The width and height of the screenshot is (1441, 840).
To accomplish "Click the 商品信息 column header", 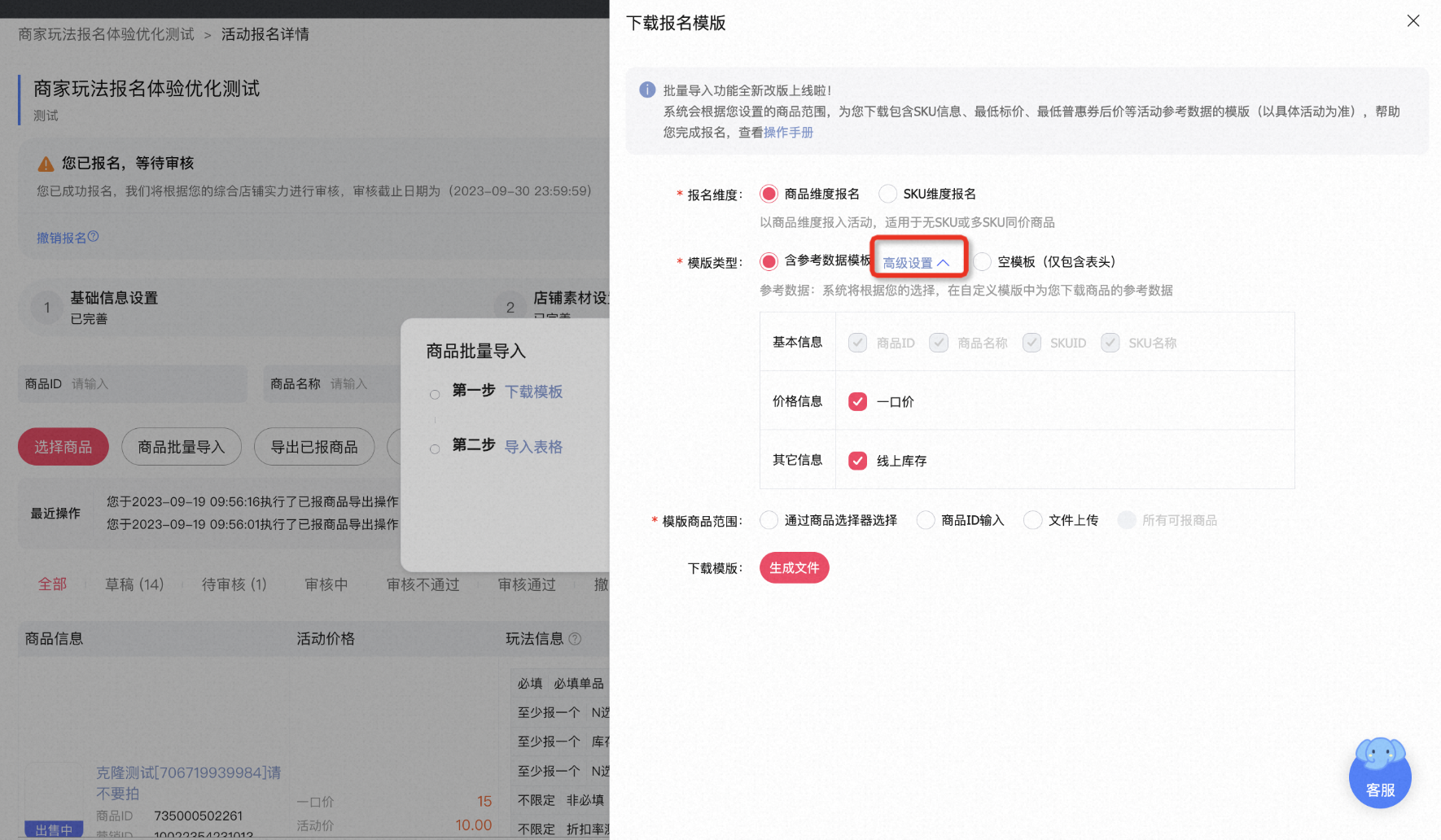I will pos(55,639).
